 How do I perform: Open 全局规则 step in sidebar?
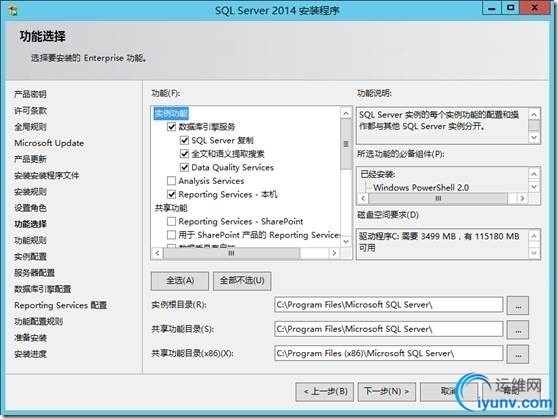[30, 127]
